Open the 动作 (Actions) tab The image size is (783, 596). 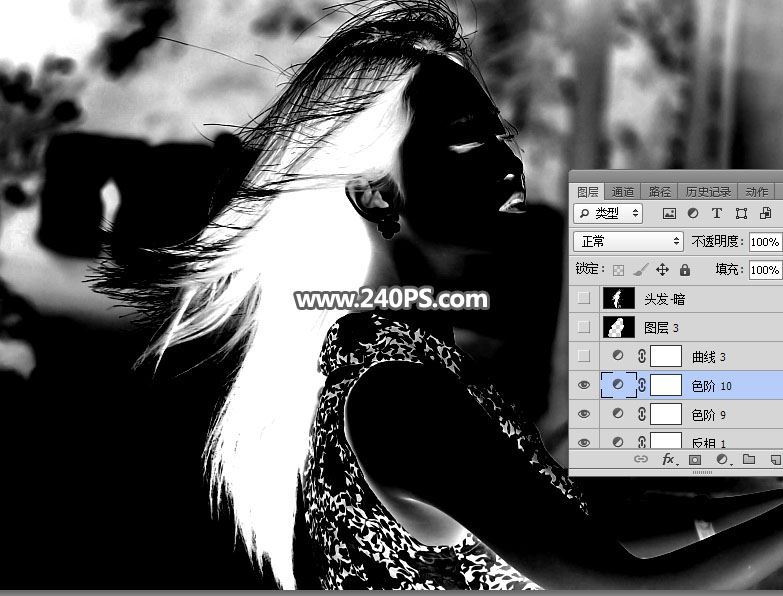[756, 192]
